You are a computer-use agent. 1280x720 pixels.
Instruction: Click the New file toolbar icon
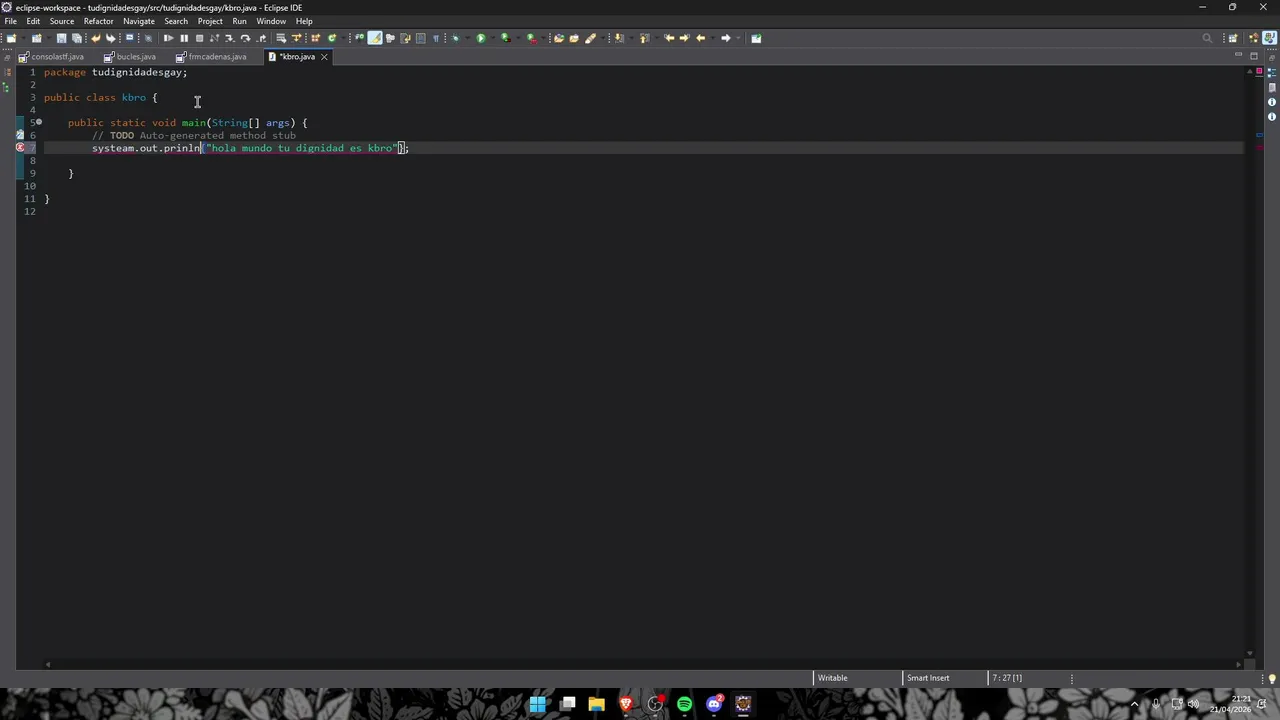[x=11, y=38]
